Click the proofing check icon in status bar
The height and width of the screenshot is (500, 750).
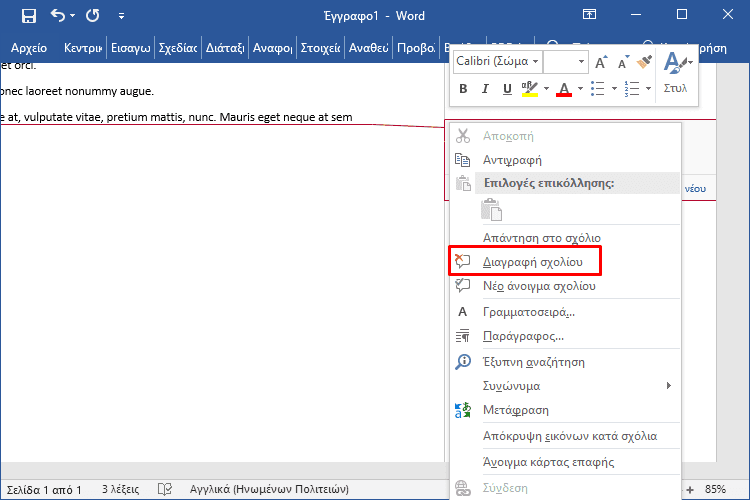coord(165,489)
